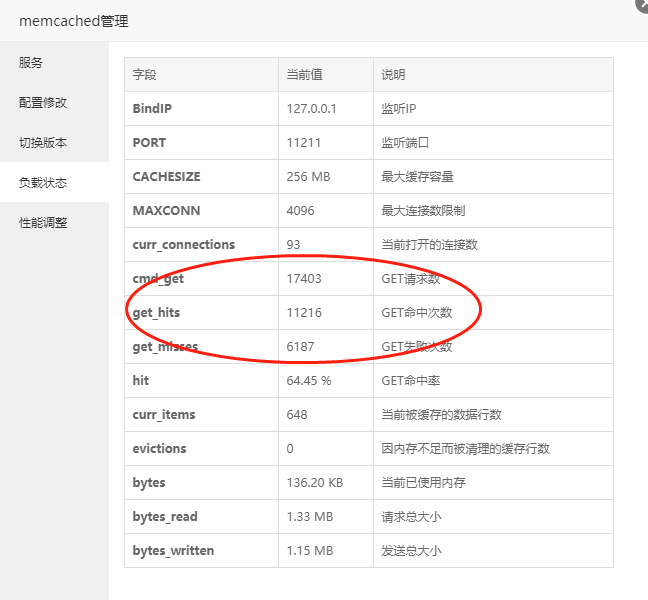
Task: Select the cmd_get value 17403
Action: coord(304,279)
